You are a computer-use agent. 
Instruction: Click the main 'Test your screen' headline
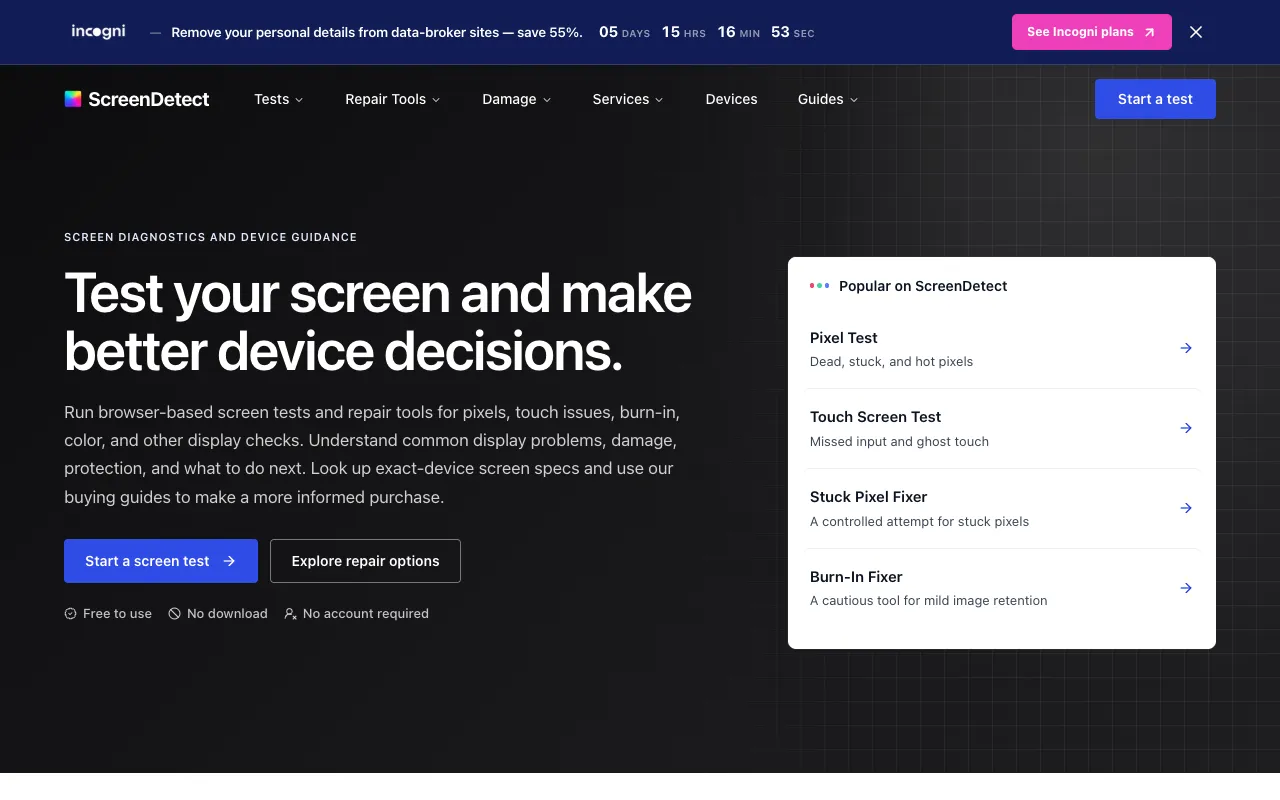pos(378,322)
